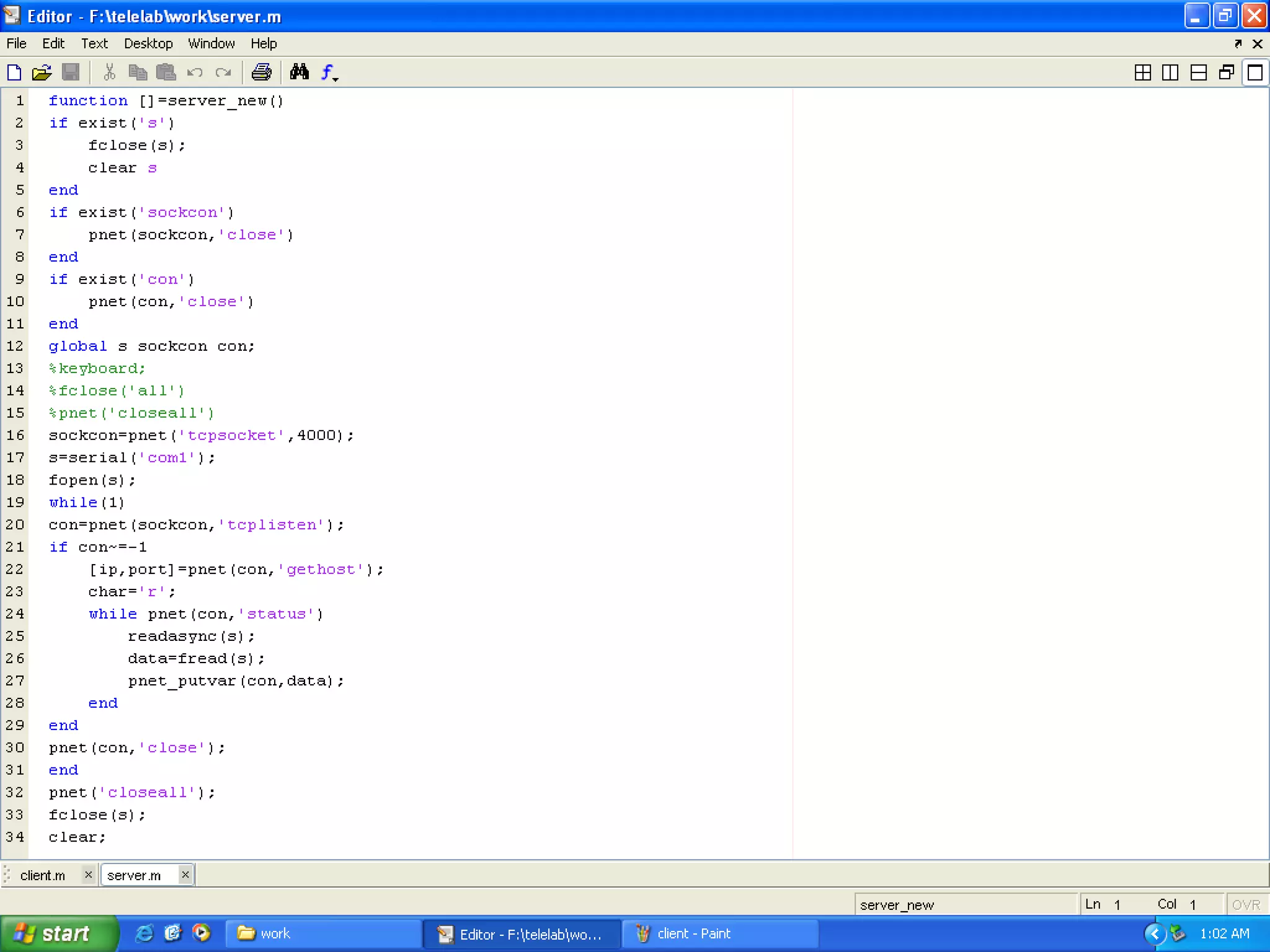The image size is (1270, 952).
Task: Close the server.m tab
Action: [185, 875]
